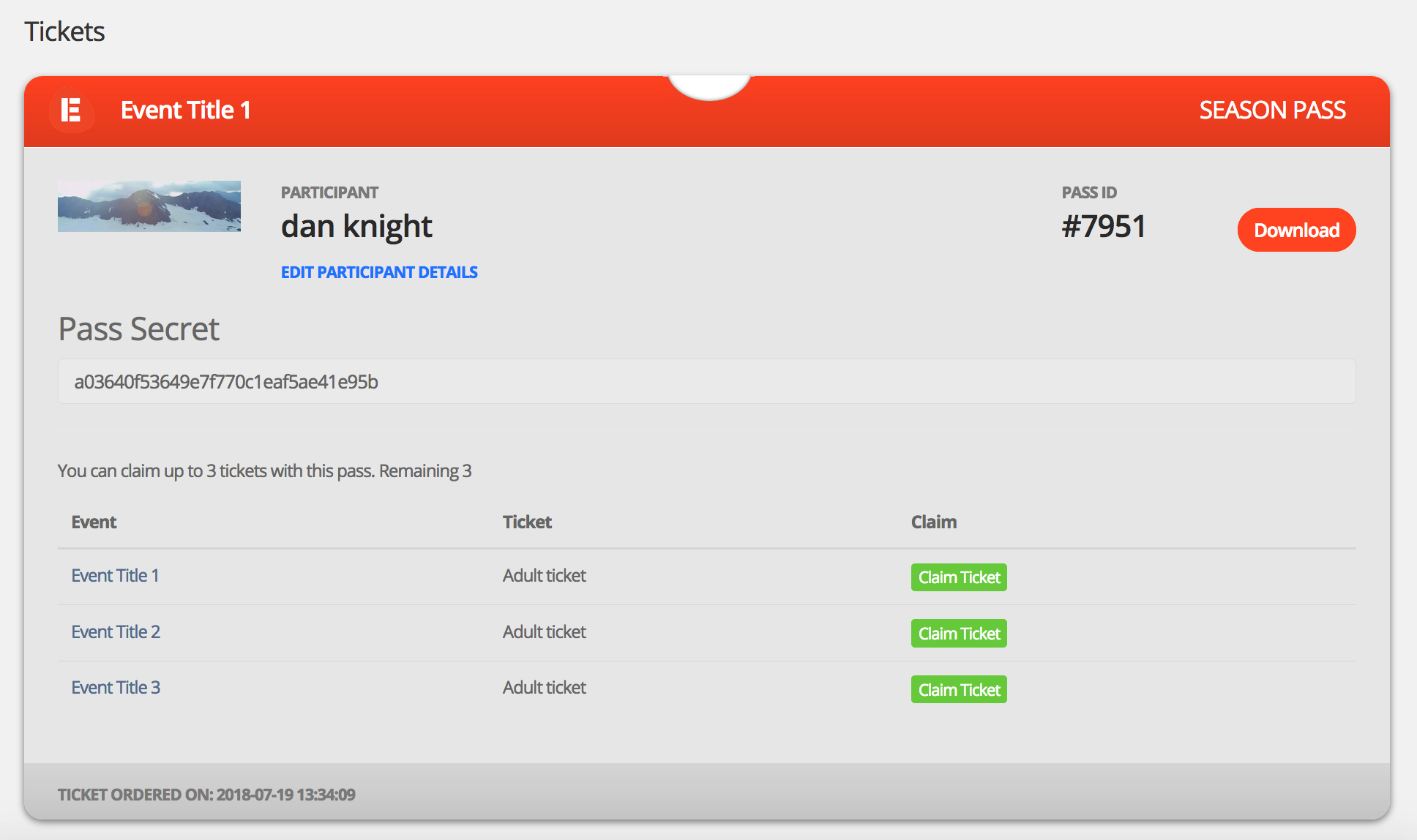Screen dimensions: 1417x840
Task: Click the Tickets page heading
Action: (64, 32)
